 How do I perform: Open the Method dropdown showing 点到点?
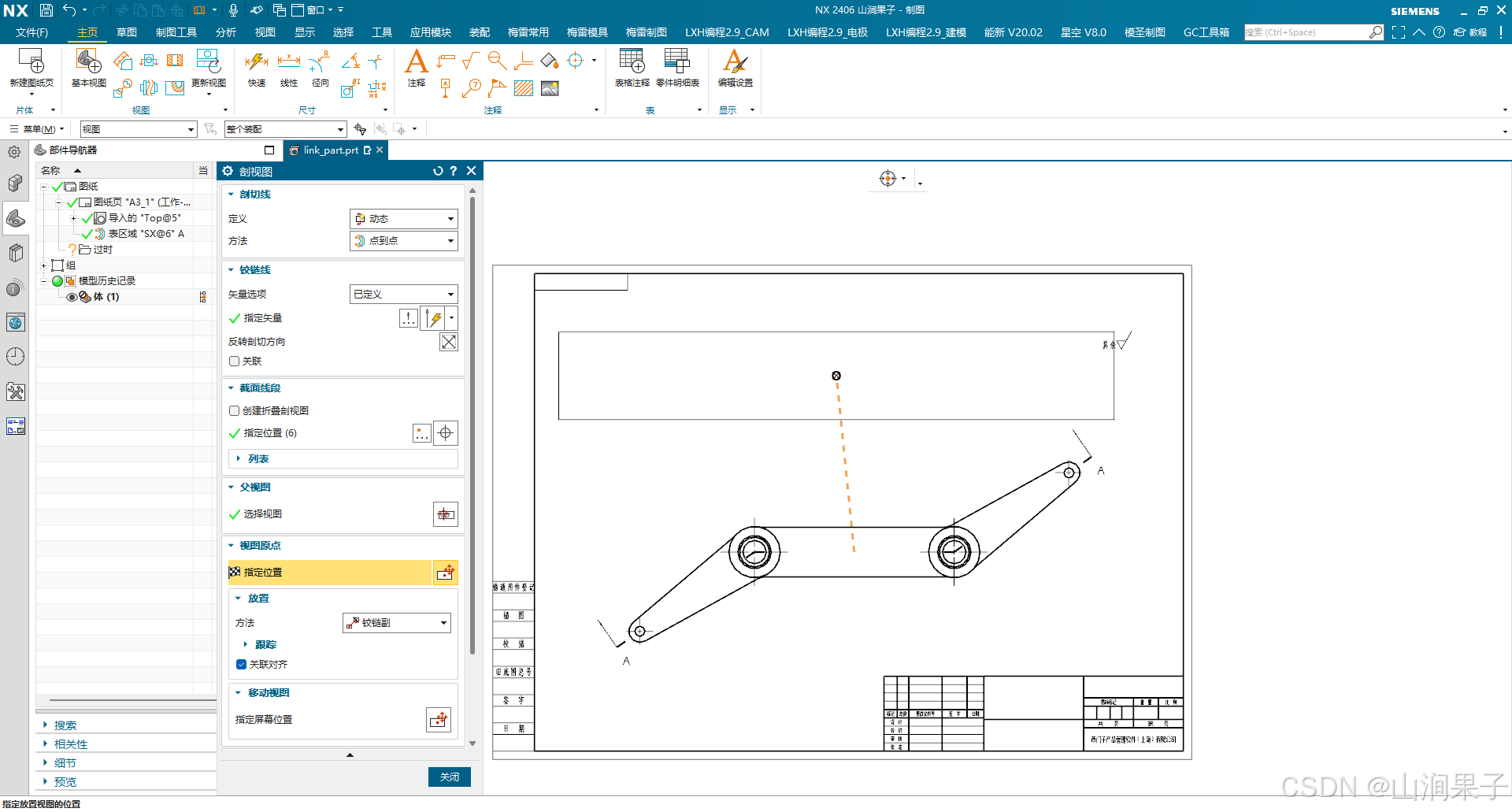[x=403, y=241]
